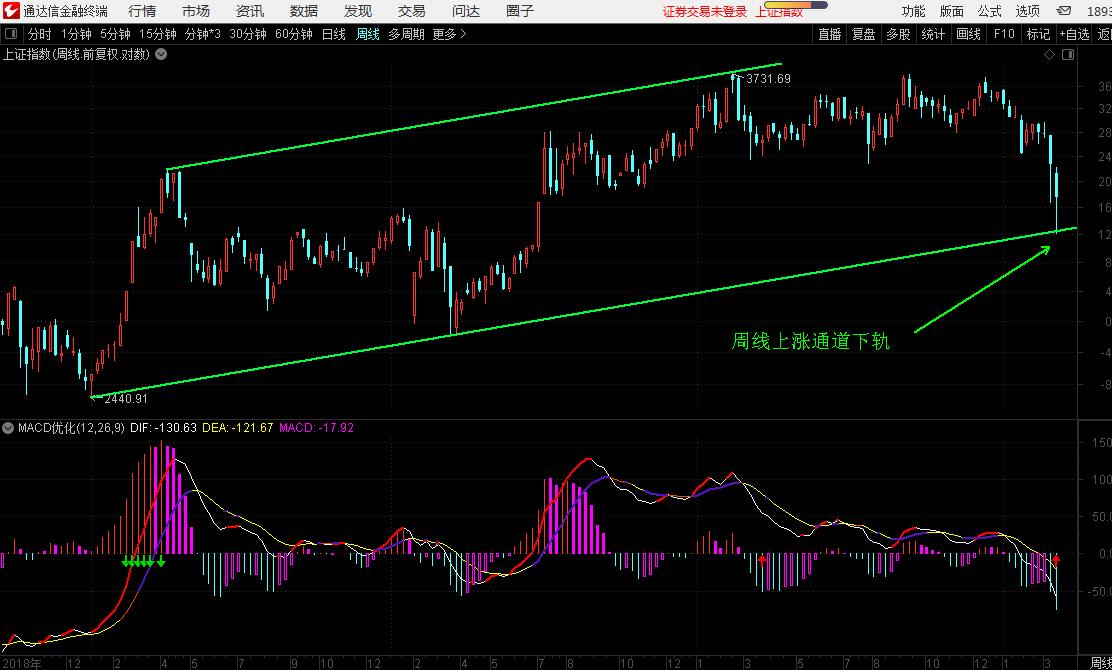Open the 资讯 menu

pos(250,11)
